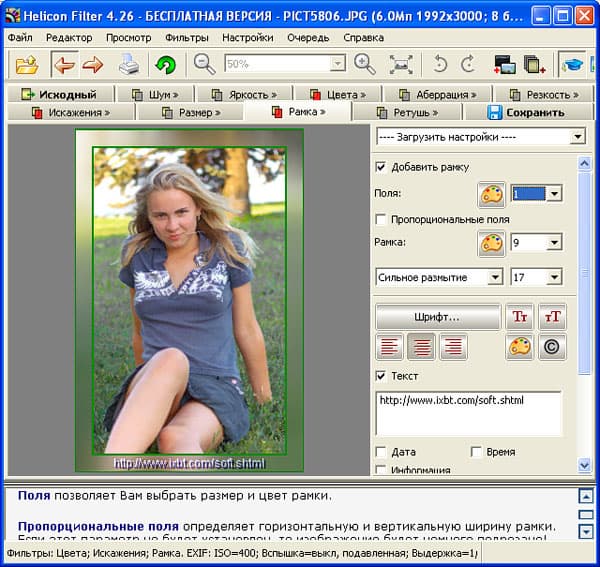Image resolution: width=600 pixels, height=567 pixels.
Task: Uncheck the Текст checkbox
Action: coord(381,376)
